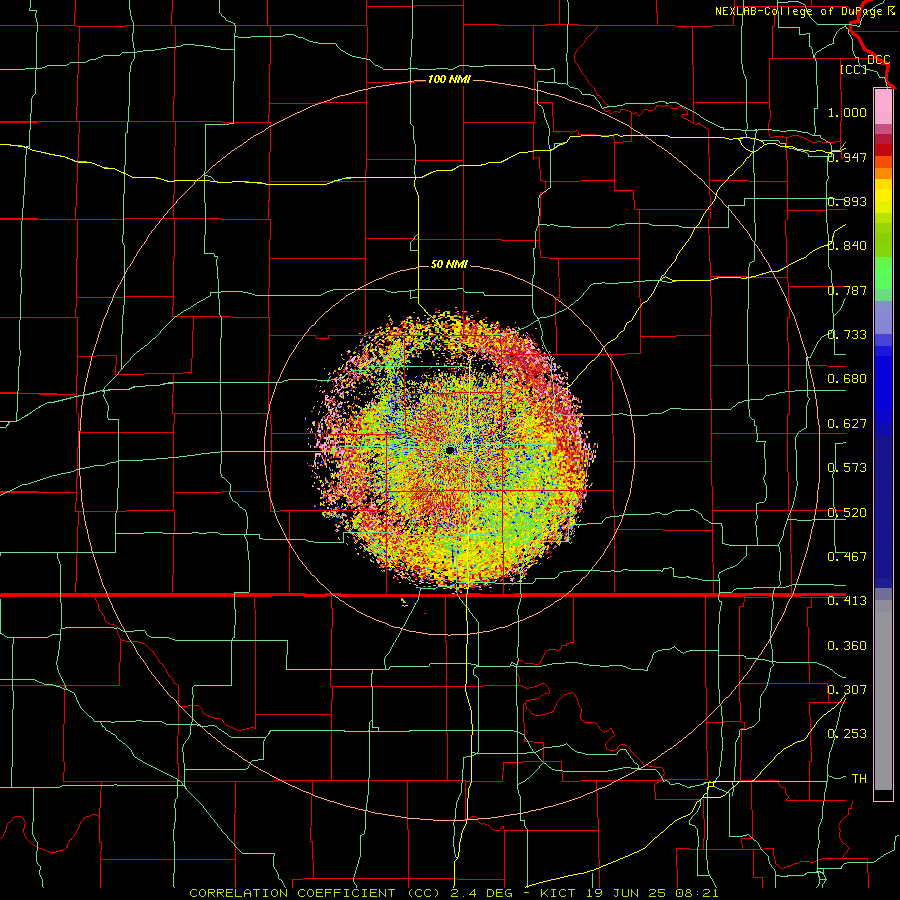Click the '50 NMI' range ring label
The width and height of the screenshot is (900, 900).
[449, 264]
